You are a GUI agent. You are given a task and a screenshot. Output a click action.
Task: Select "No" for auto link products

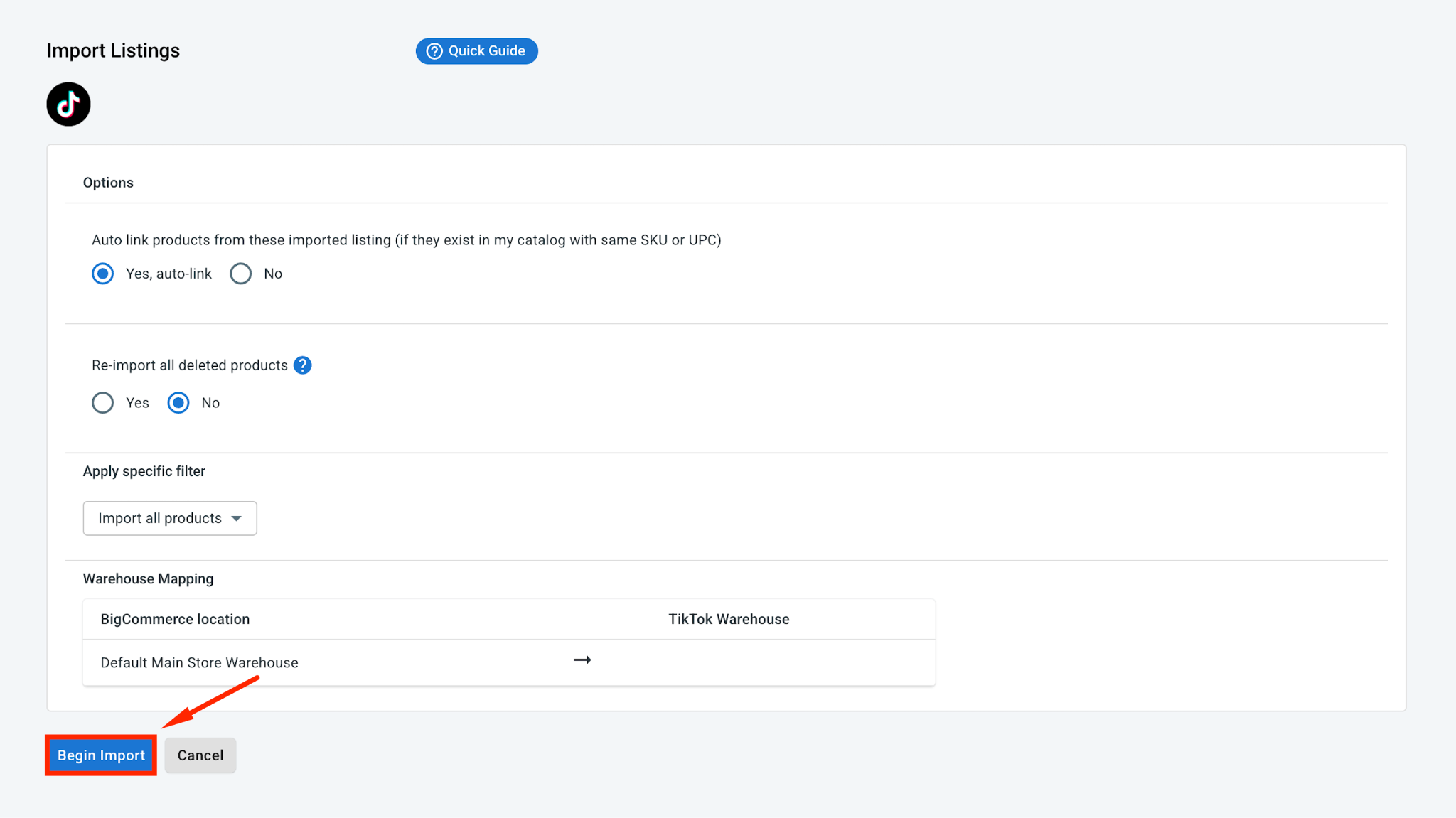241,274
